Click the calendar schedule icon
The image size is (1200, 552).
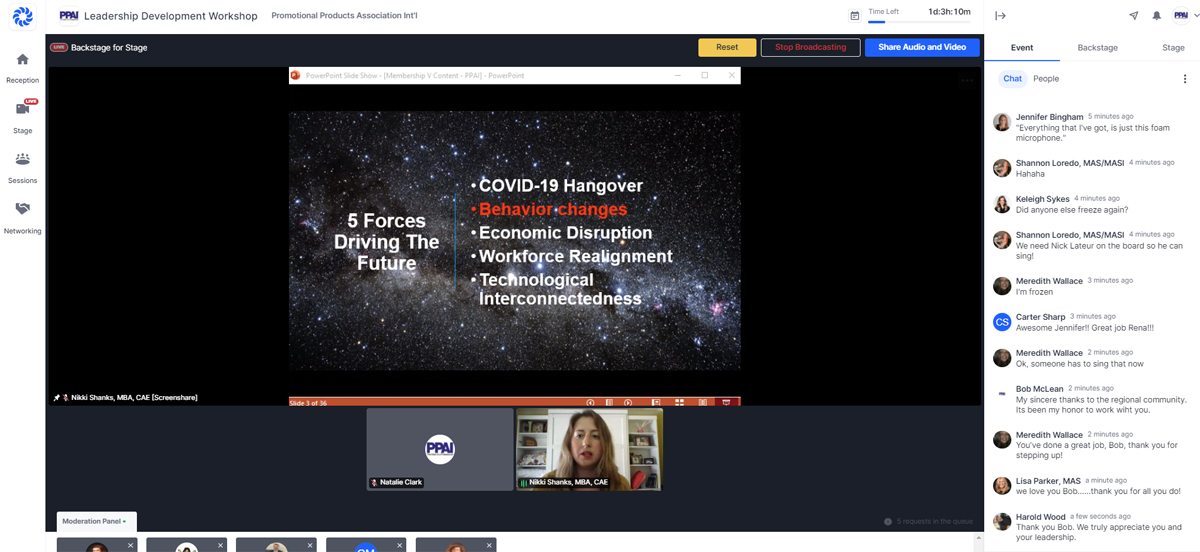coord(854,16)
